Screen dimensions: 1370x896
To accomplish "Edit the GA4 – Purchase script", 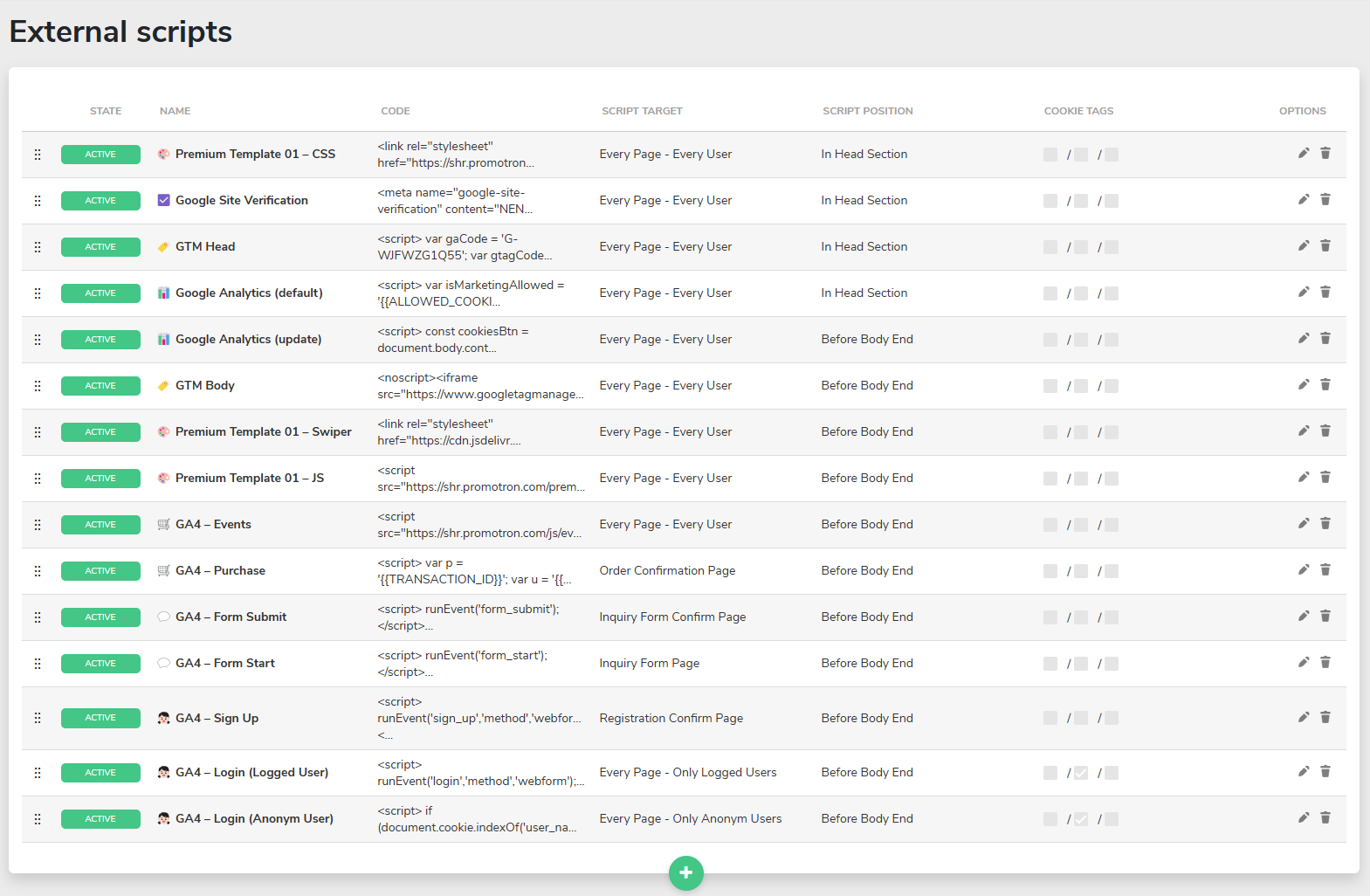I will click(x=1304, y=569).
